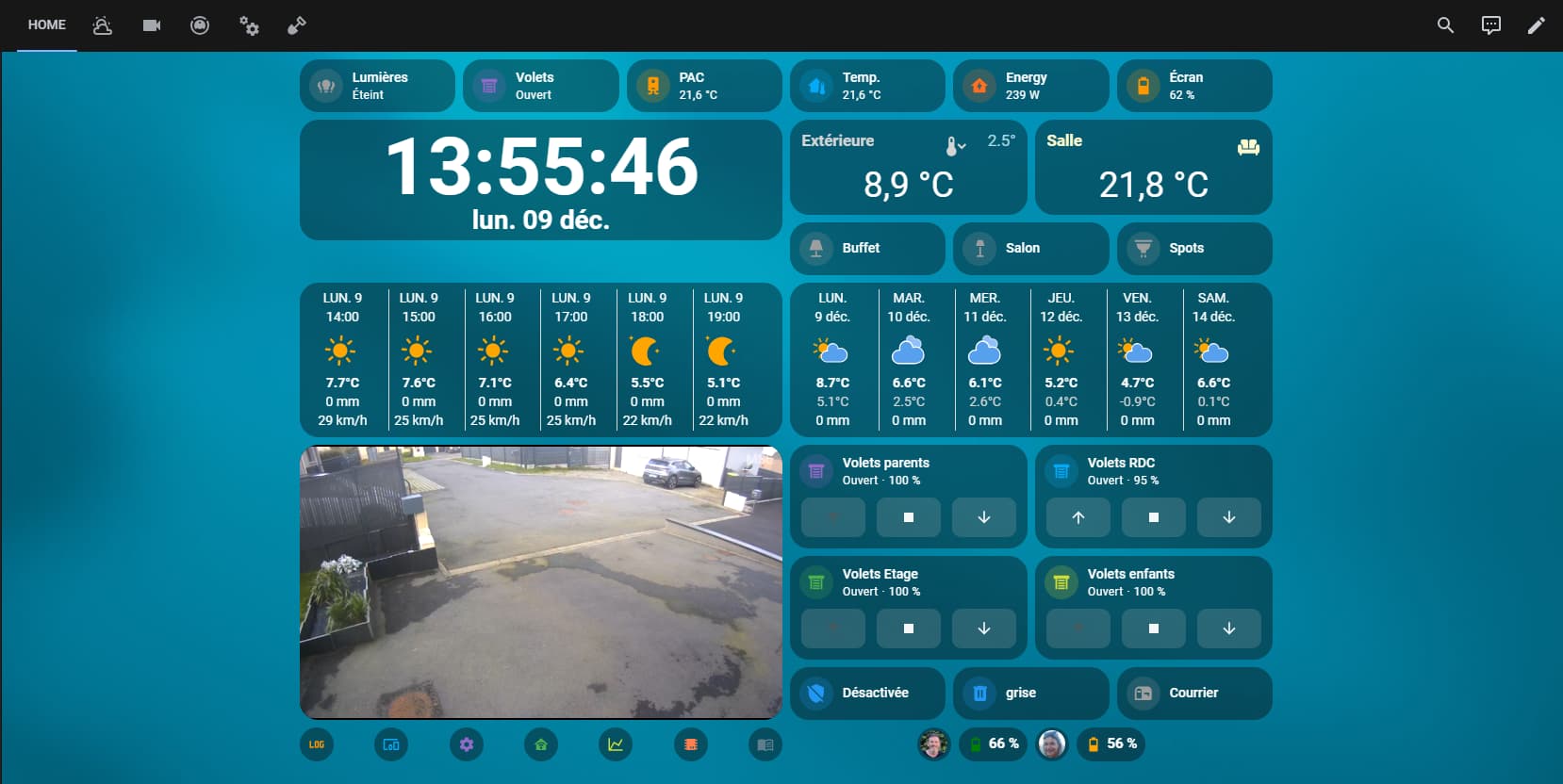Viewport: 1563px width, 784px height.
Task: Stop Volets parents shutter
Action: [x=909, y=517]
